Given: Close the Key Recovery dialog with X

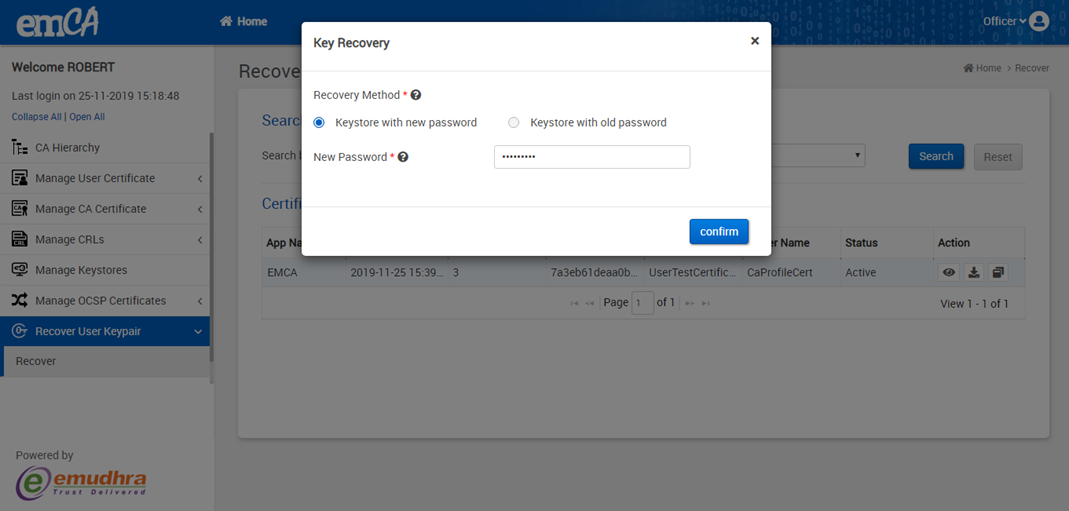Looking at the screenshot, I should pos(755,41).
